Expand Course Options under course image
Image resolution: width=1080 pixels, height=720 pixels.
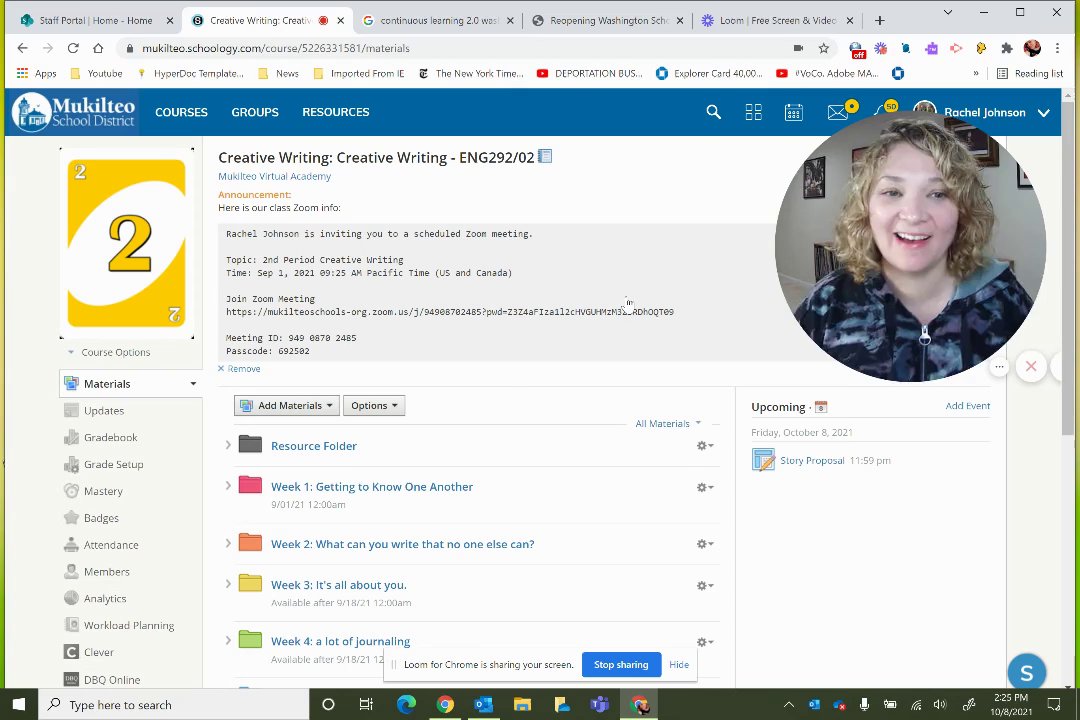[x=110, y=352]
